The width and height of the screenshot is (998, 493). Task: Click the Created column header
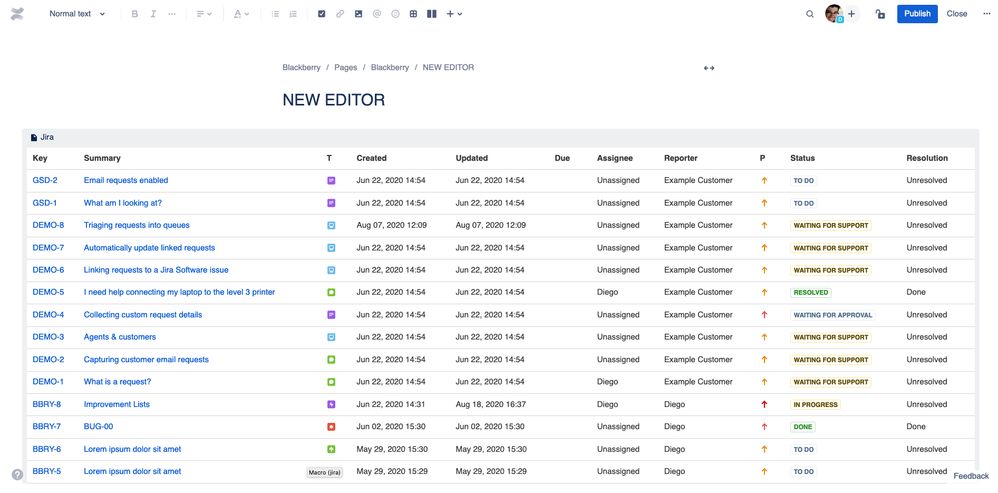[x=372, y=158]
